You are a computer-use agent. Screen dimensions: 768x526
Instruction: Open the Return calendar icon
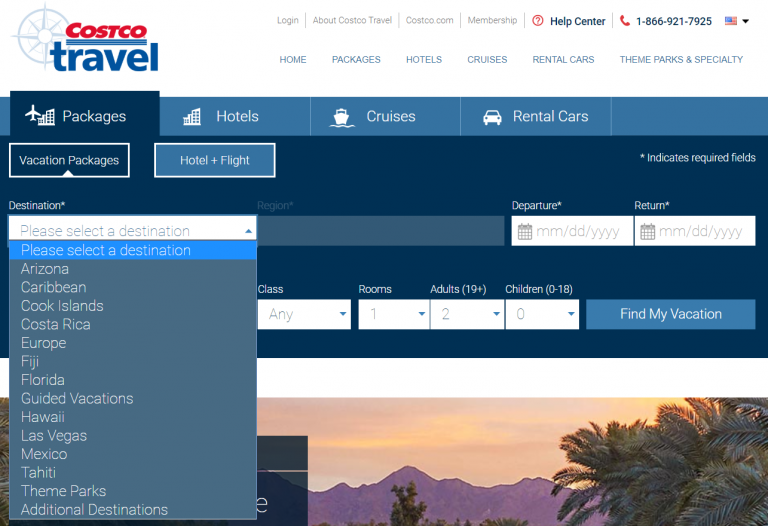tap(647, 231)
